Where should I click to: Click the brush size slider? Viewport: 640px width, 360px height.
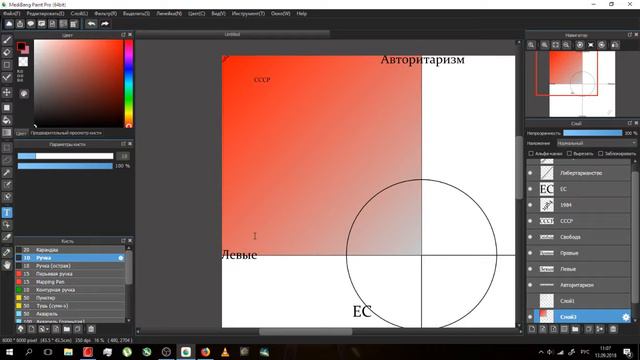click(x=65, y=156)
